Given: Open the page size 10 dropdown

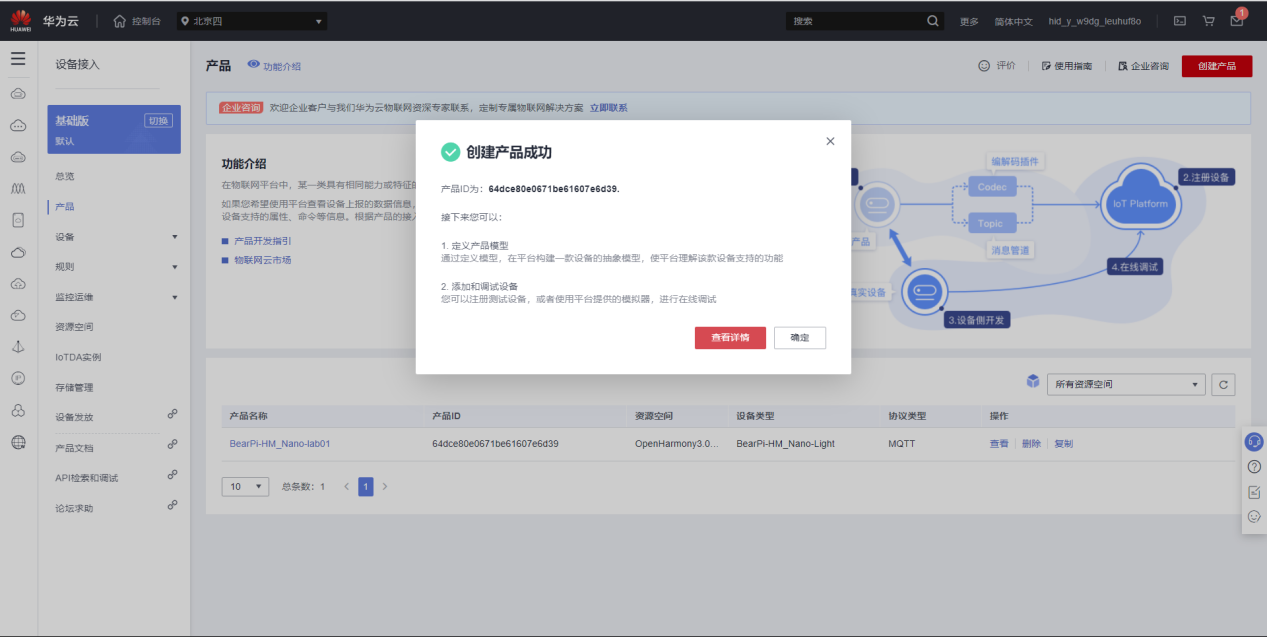Looking at the screenshot, I should click(x=245, y=486).
